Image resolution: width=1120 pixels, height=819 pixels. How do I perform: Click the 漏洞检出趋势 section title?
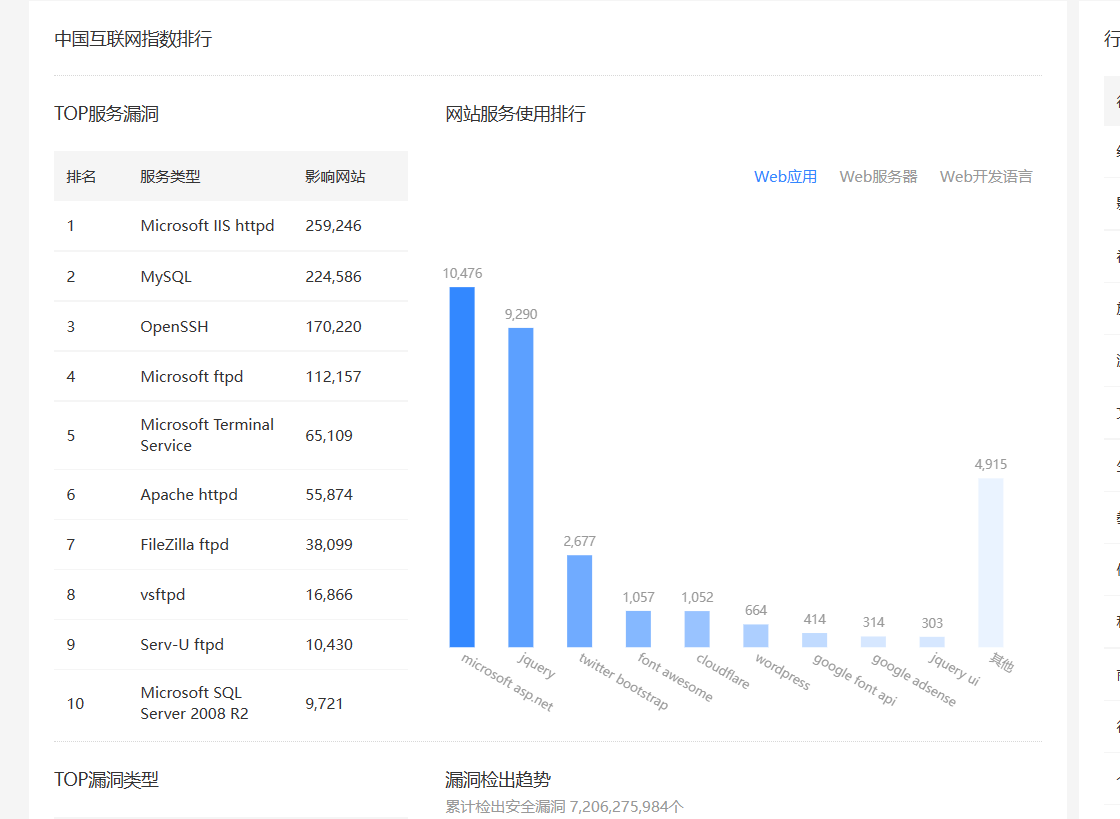(498, 779)
